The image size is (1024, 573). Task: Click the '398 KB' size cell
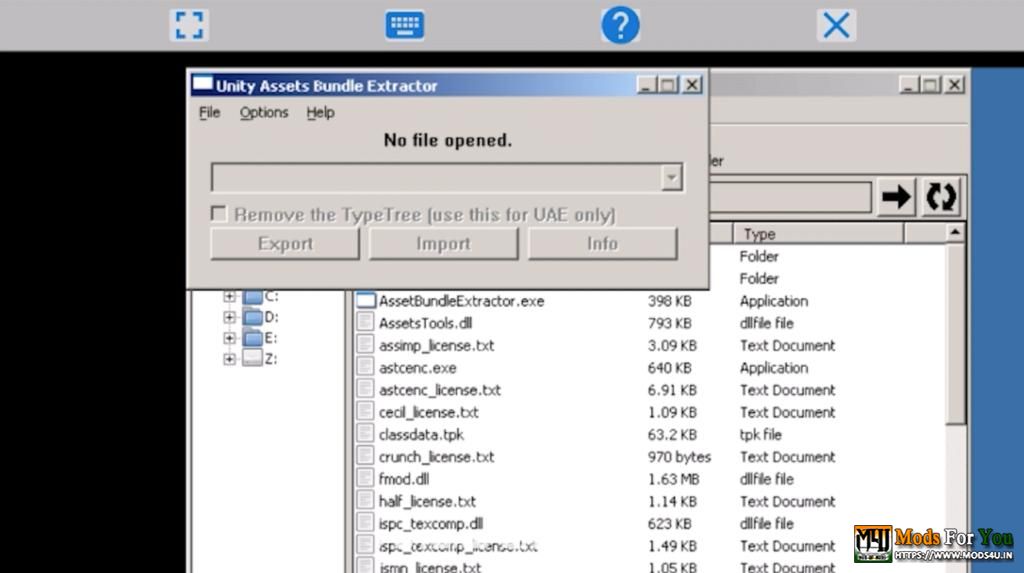(669, 301)
